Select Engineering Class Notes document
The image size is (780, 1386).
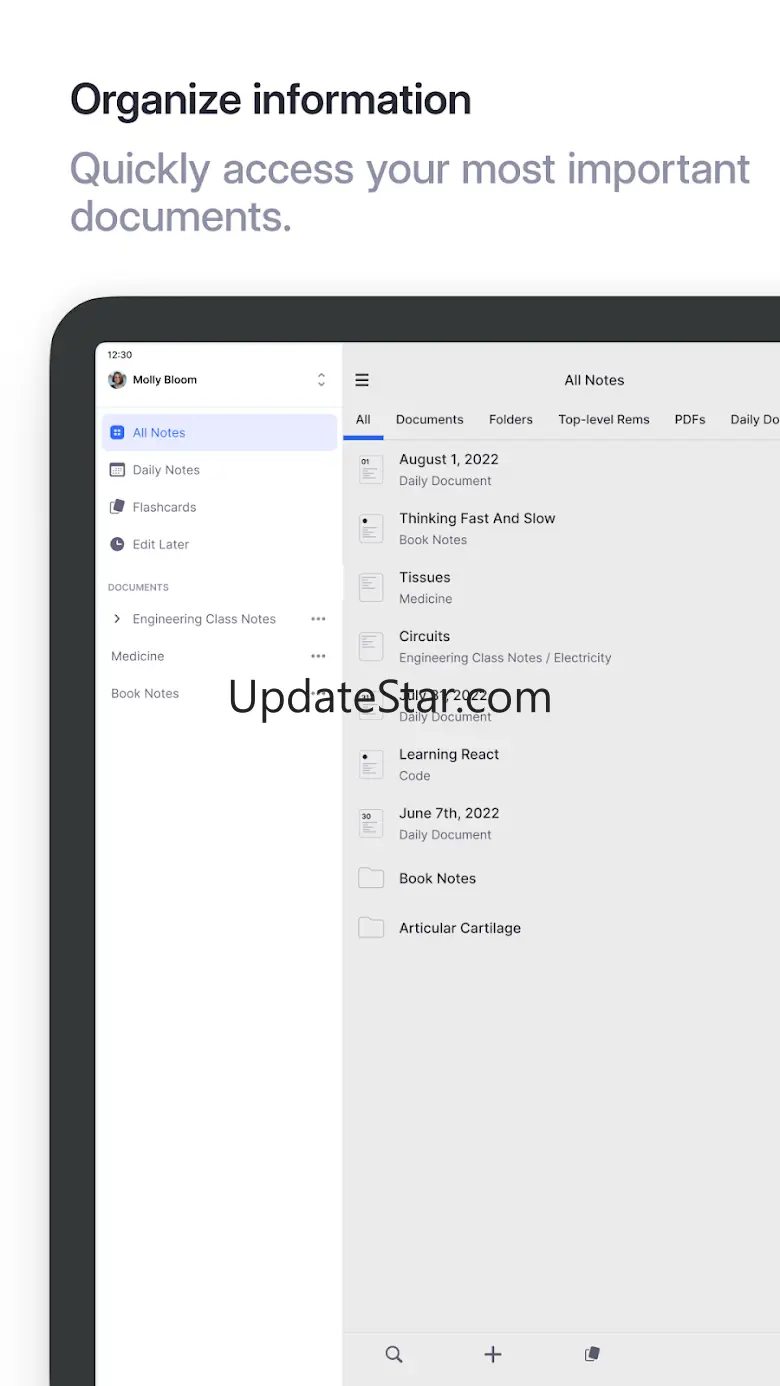pos(204,619)
